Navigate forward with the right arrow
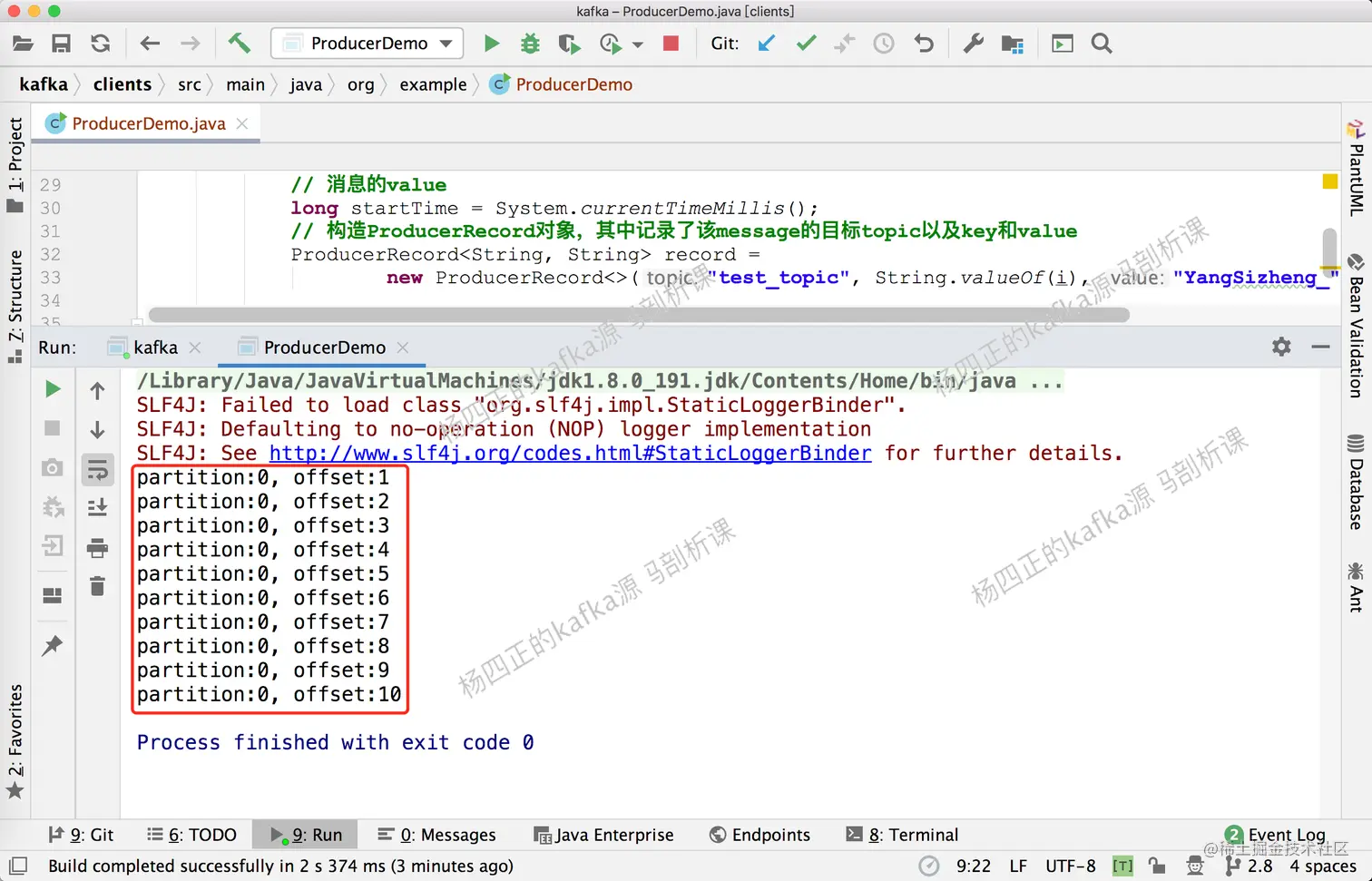This screenshot has width=1372, height=881. (x=190, y=44)
